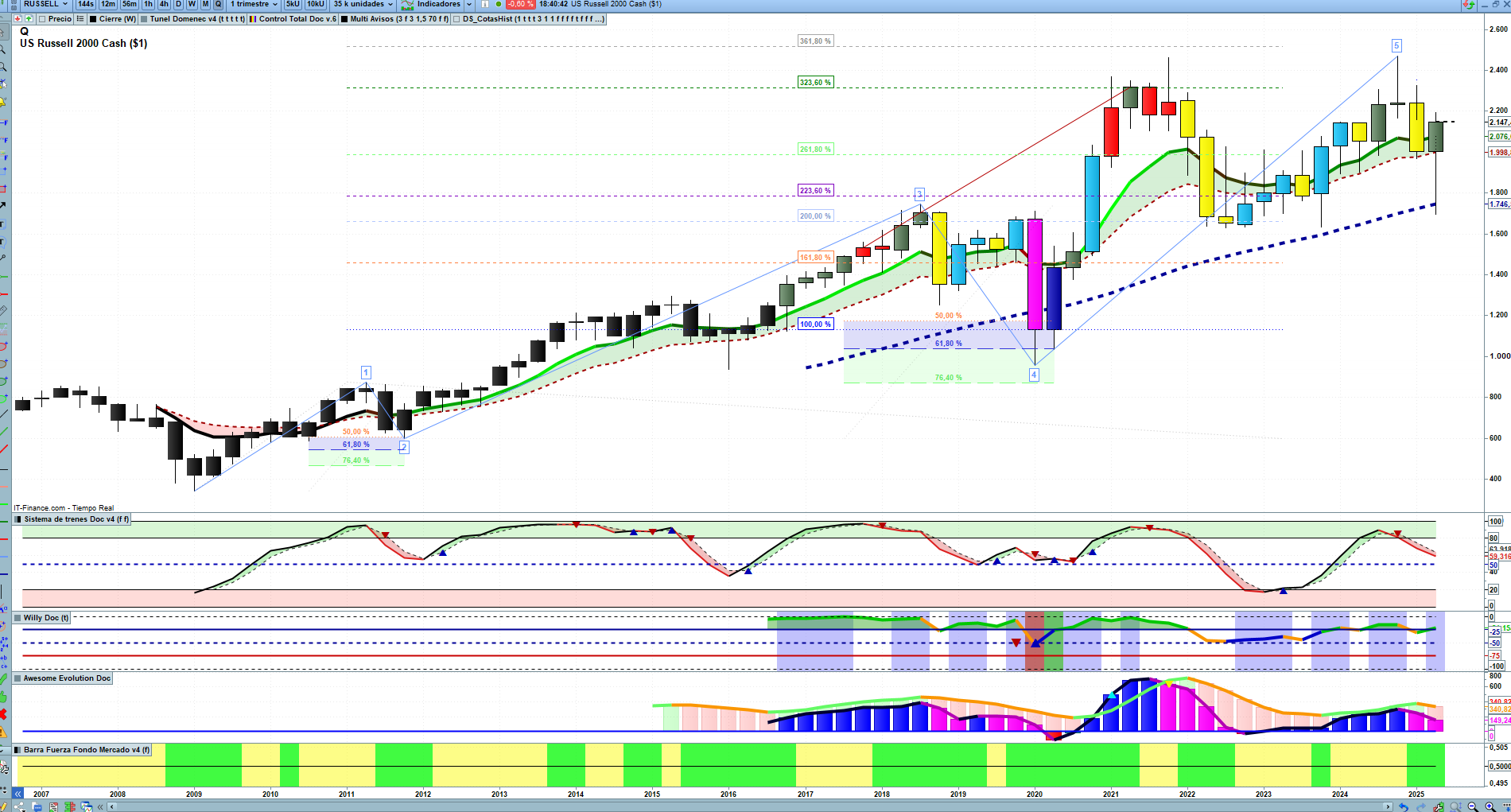Switch to the 12m timeframe
This screenshot has height=812, width=1511.
pyautogui.click(x=108, y=4)
